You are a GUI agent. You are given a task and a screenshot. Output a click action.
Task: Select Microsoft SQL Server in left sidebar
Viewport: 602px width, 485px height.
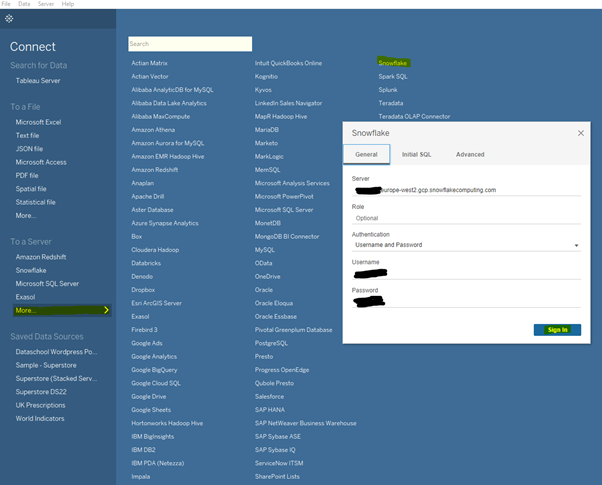(x=47, y=284)
